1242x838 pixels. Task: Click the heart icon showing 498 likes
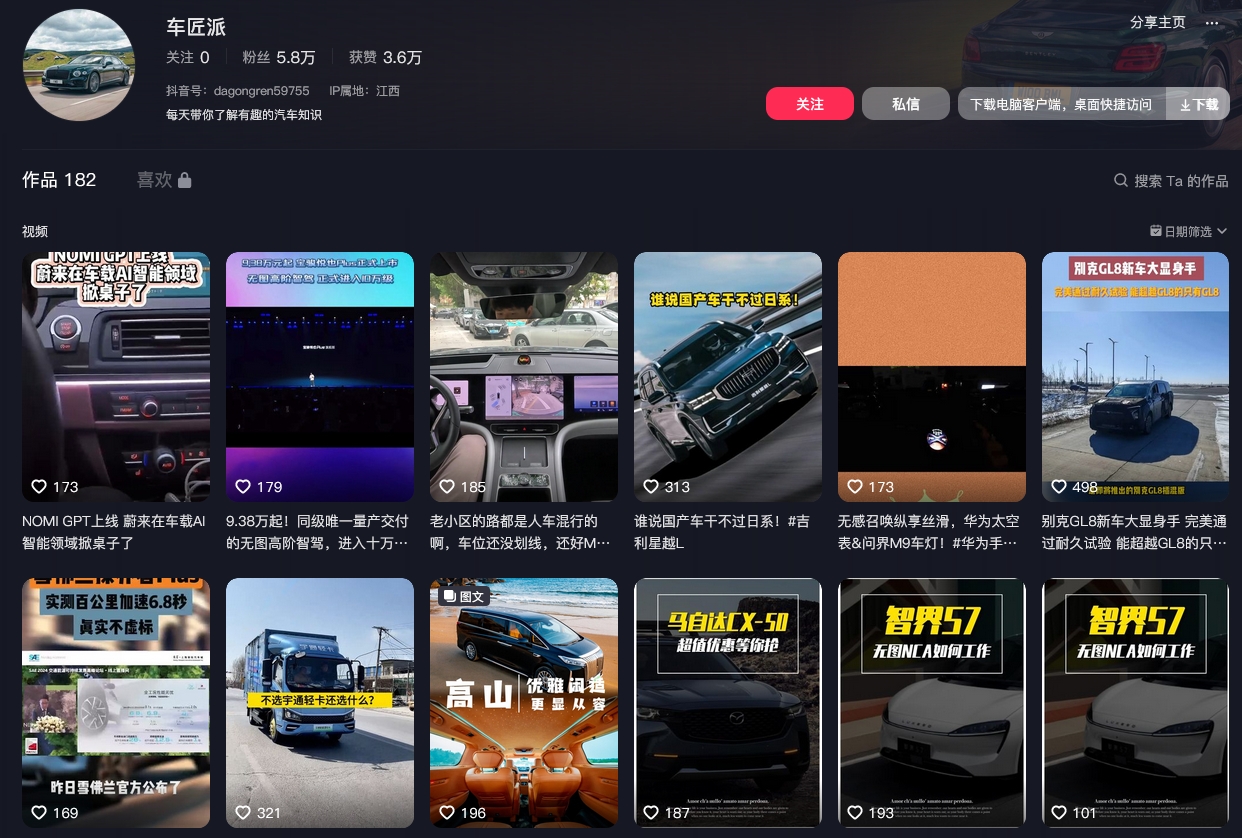pyautogui.click(x=1059, y=487)
